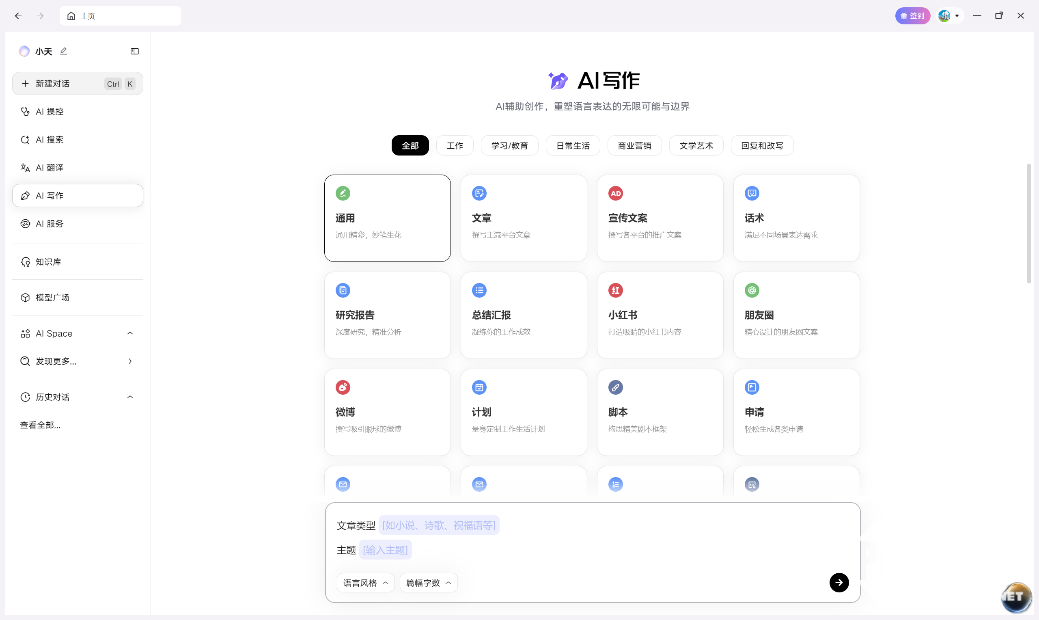Open the 语言风格 dropdown
The width and height of the screenshot is (1039, 620).
pyautogui.click(x=365, y=583)
